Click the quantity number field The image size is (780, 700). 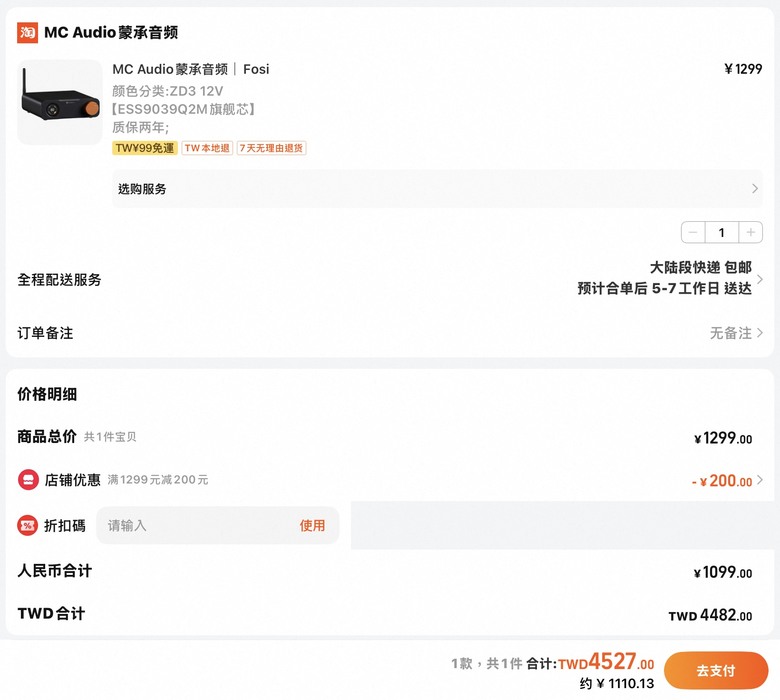722,232
